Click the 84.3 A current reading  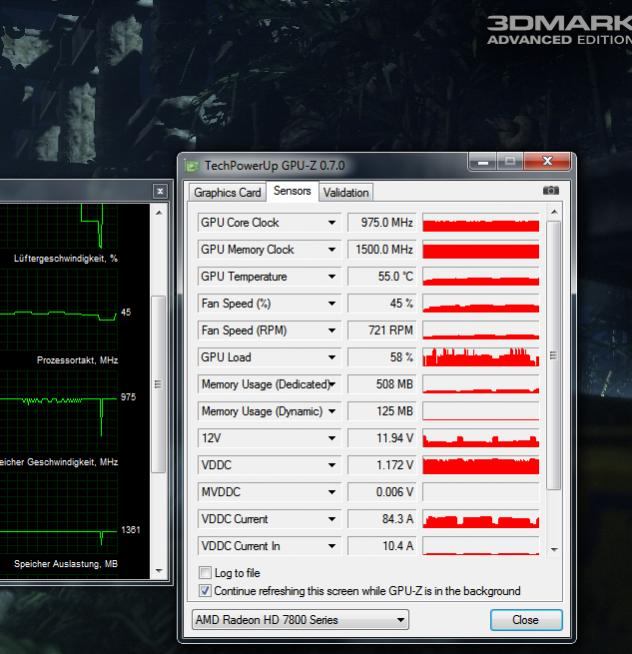click(x=398, y=519)
